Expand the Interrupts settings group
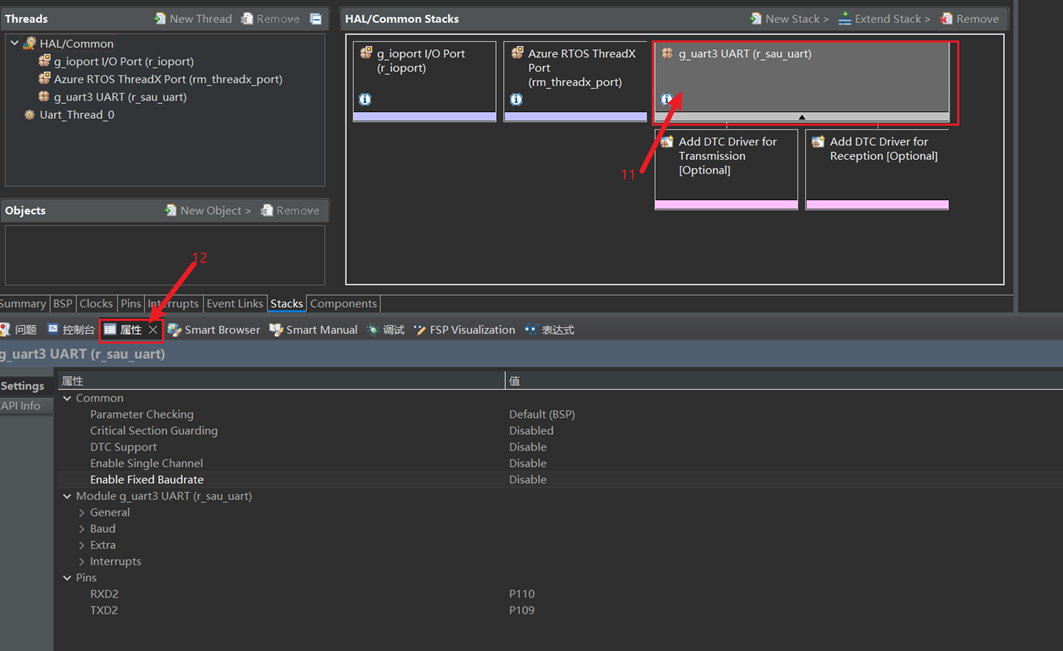Screen dimensions: 1063x651 click(82, 562)
